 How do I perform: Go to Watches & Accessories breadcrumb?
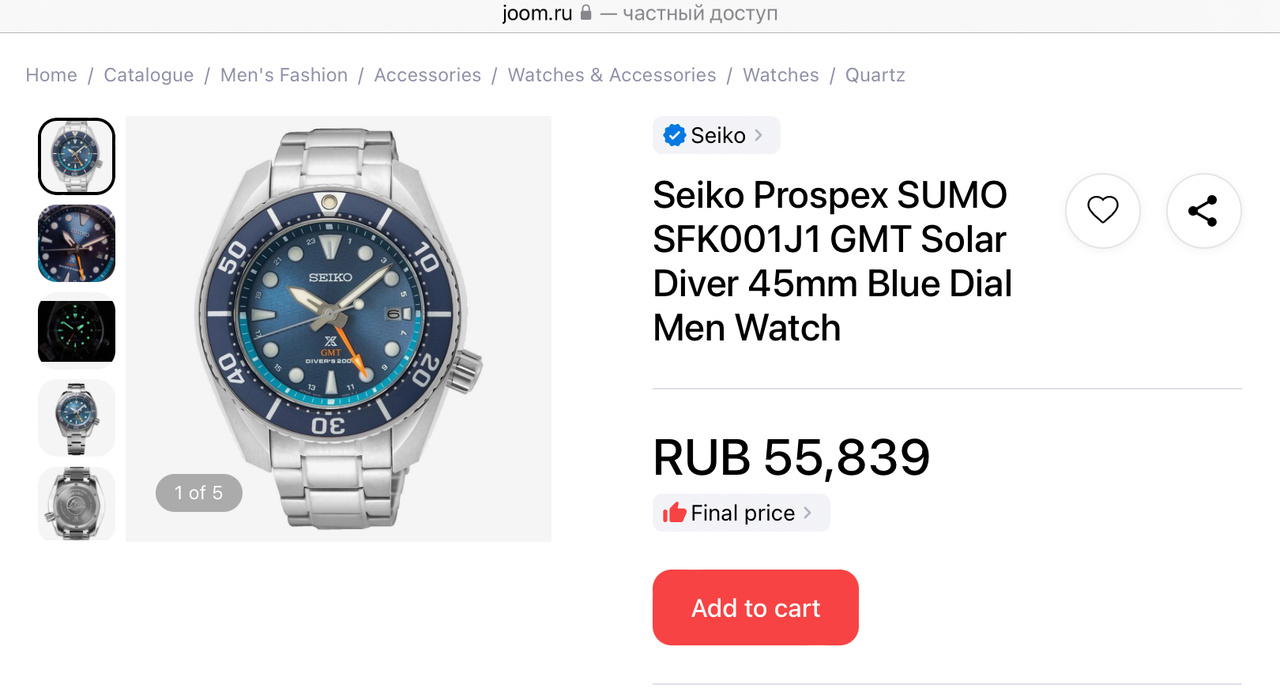(x=612, y=75)
